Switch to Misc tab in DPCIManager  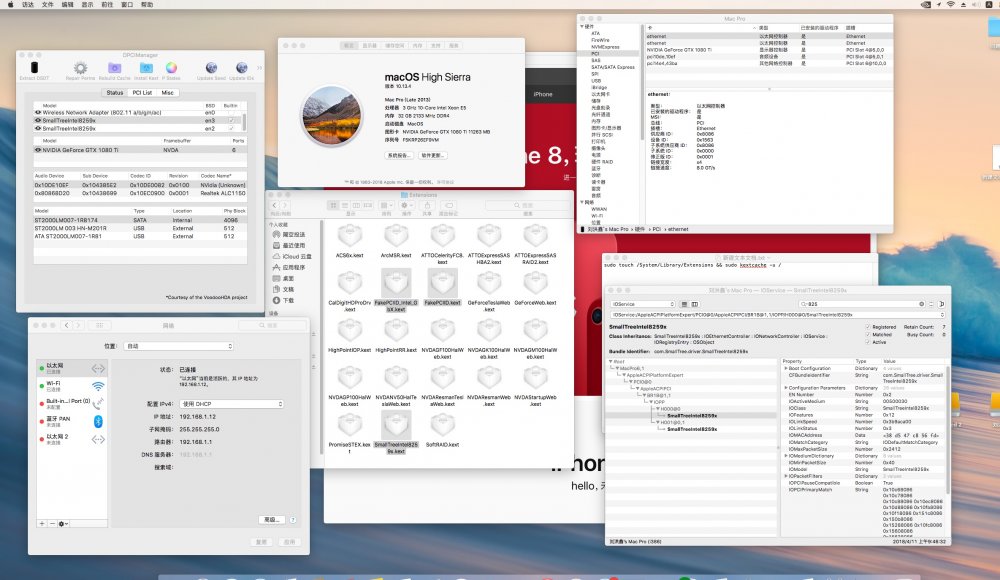(167, 93)
